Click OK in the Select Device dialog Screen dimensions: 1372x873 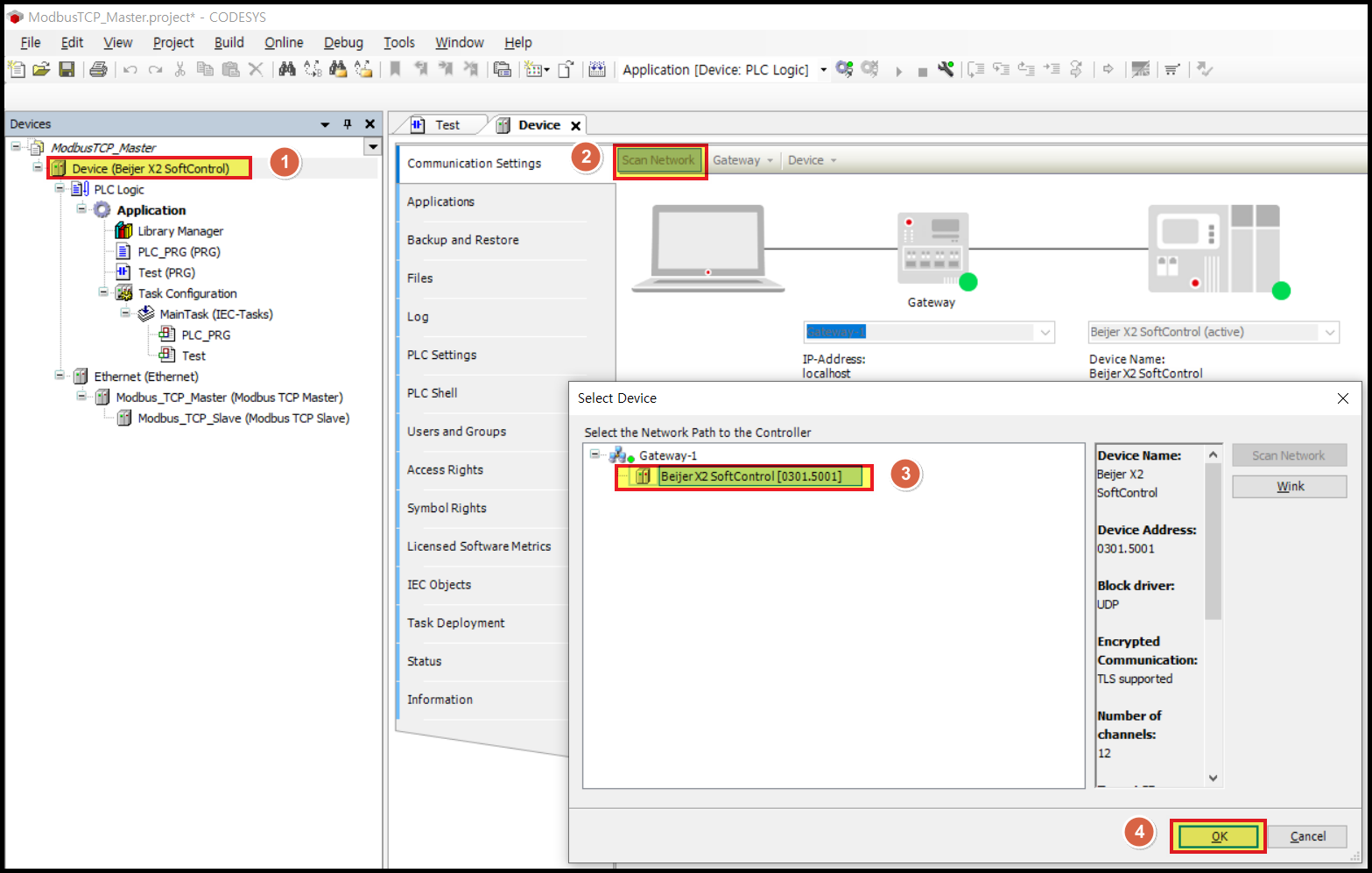click(1219, 836)
